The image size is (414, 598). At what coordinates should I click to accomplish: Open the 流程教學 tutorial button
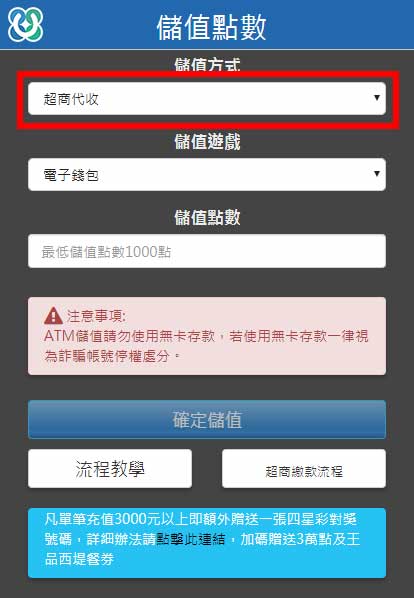(x=110, y=469)
